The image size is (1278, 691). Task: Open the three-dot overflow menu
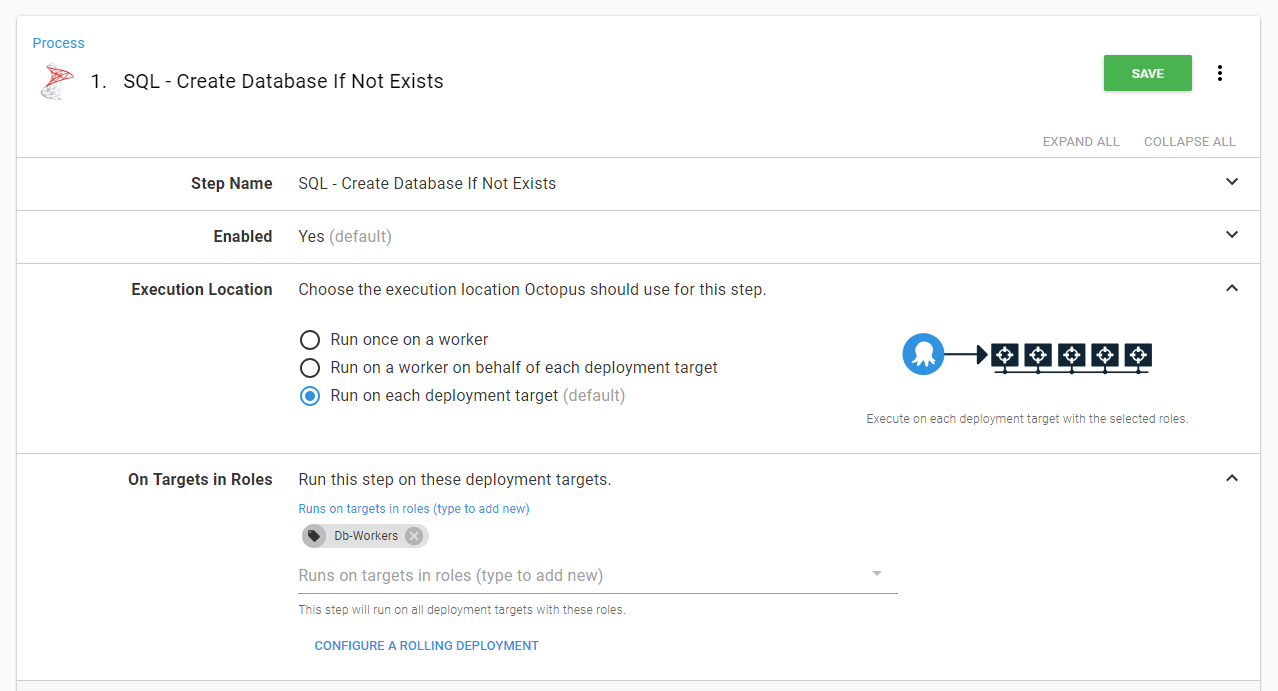(x=1219, y=73)
